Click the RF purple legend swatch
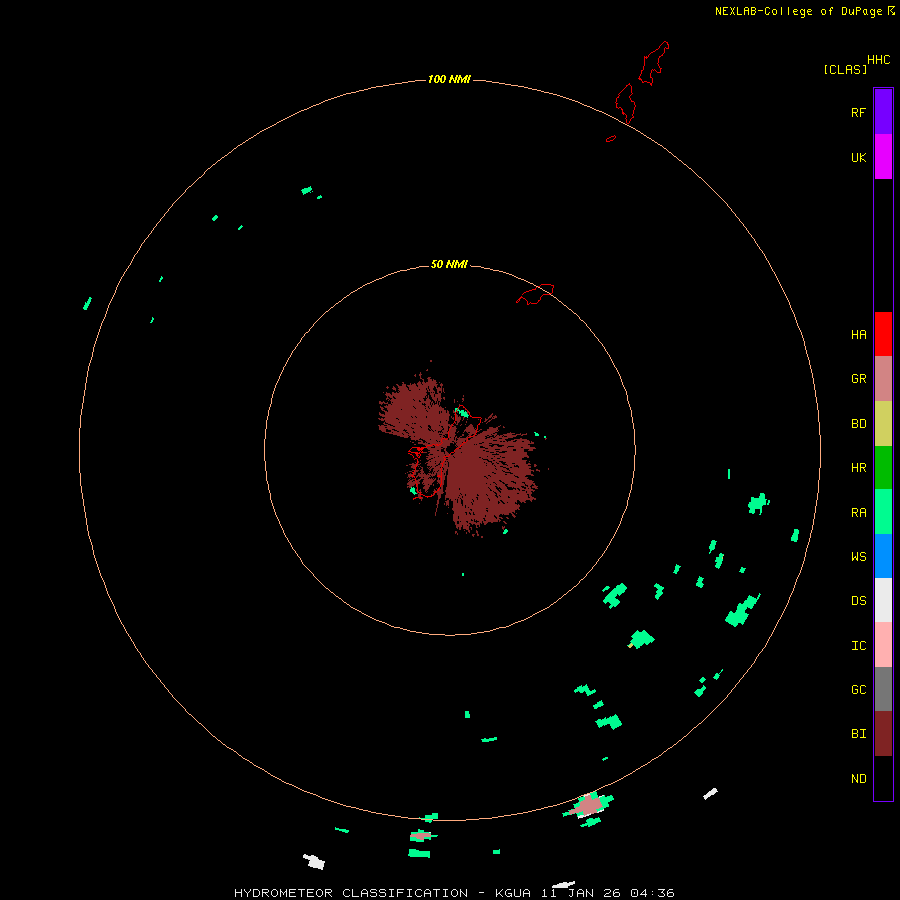Viewport: 900px width, 900px height. pos(883,112)
